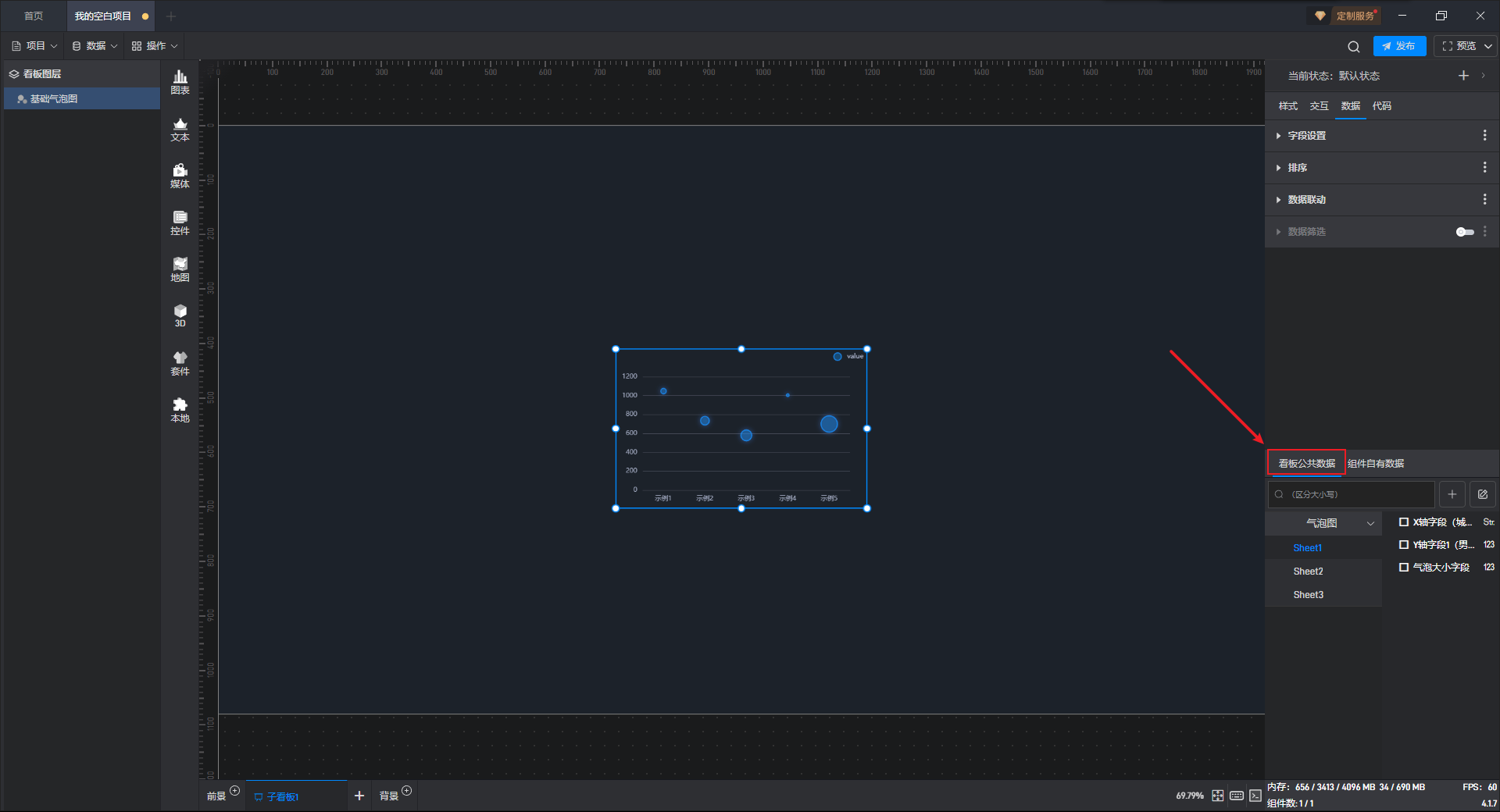Switch to the 组件自有数据 tab
The width and height of the screenshot is (1500, 812).
(1376, 464)
